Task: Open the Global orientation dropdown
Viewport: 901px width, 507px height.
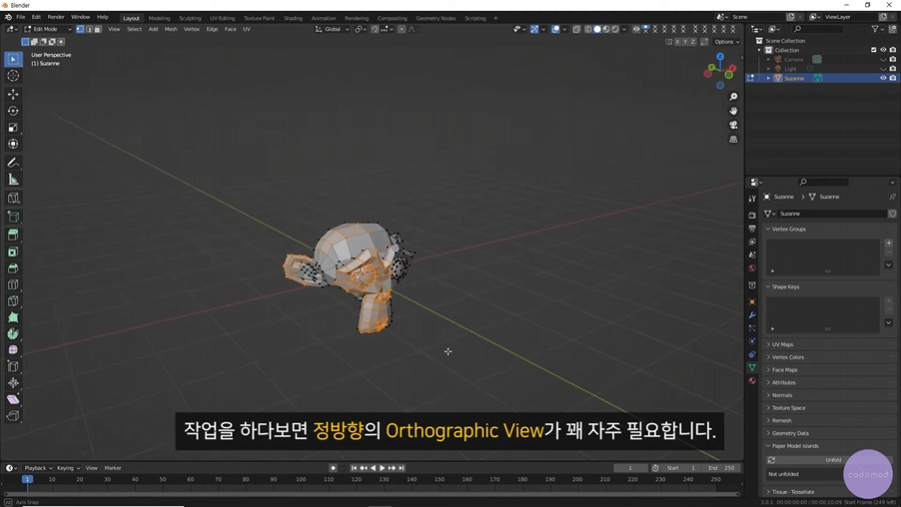Action: pyautogui.click(x=332, y=29)
